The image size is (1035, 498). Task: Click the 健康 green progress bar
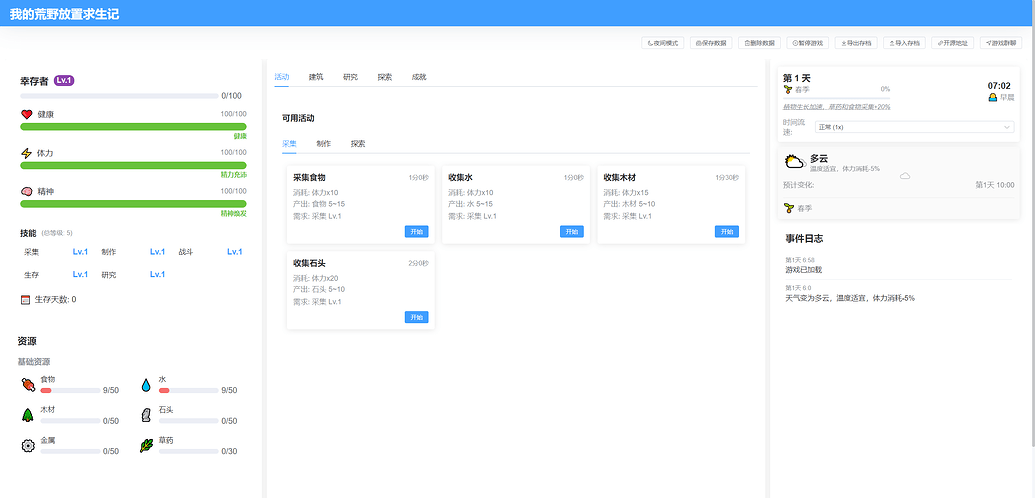[133, 127]
